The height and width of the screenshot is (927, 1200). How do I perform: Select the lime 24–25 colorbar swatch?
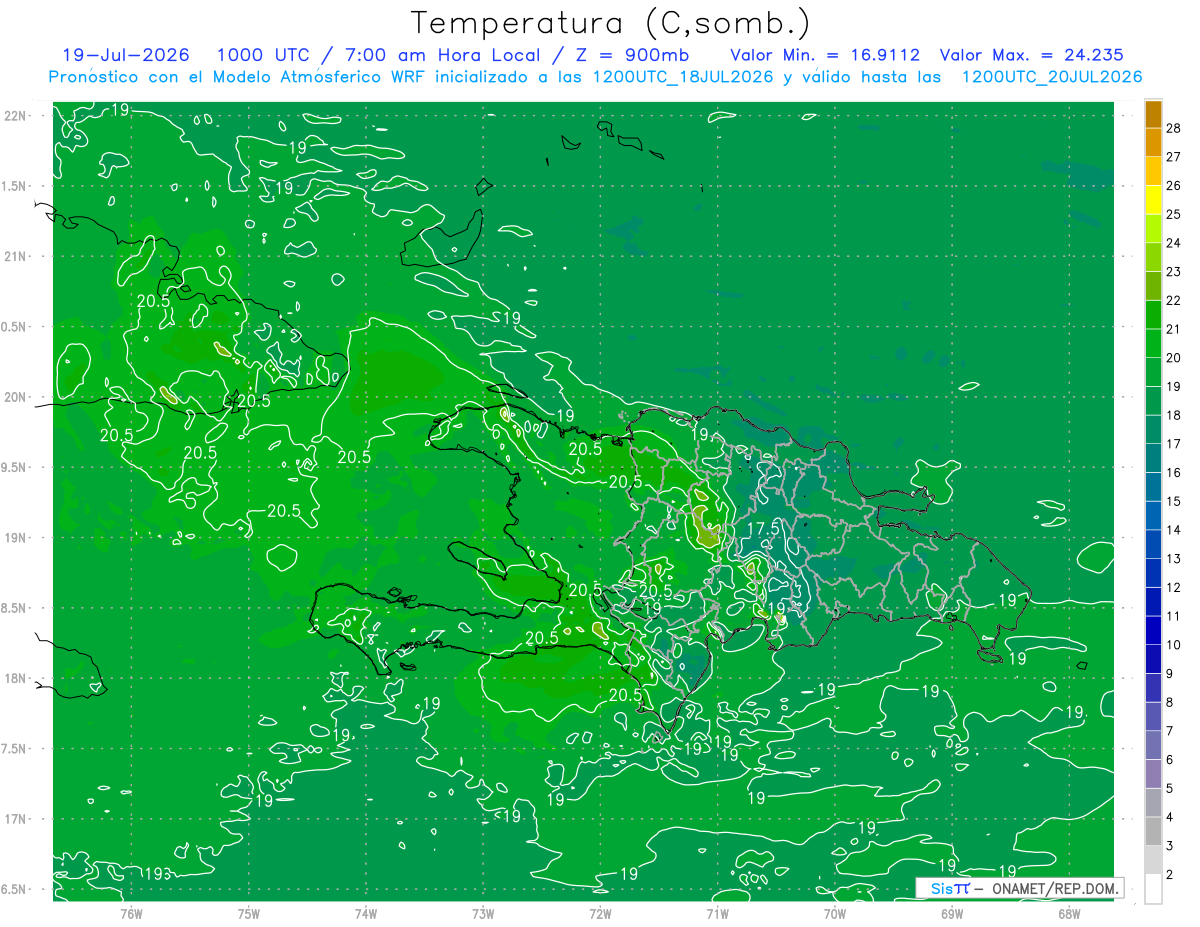[1153, 228]
